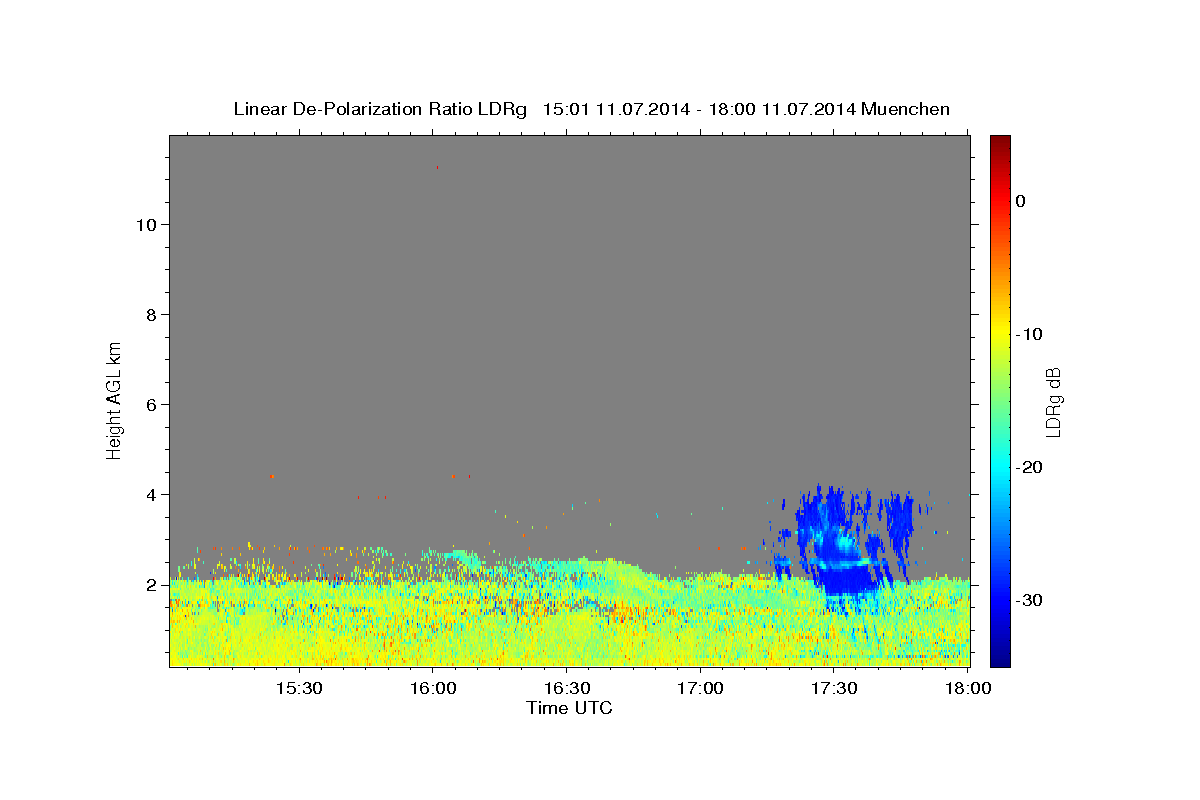The height and width of the screenshot is (800, 1200).
Task: Click the 16:00 time tick label
Action: pyautogui.click(x=433, y=689)
